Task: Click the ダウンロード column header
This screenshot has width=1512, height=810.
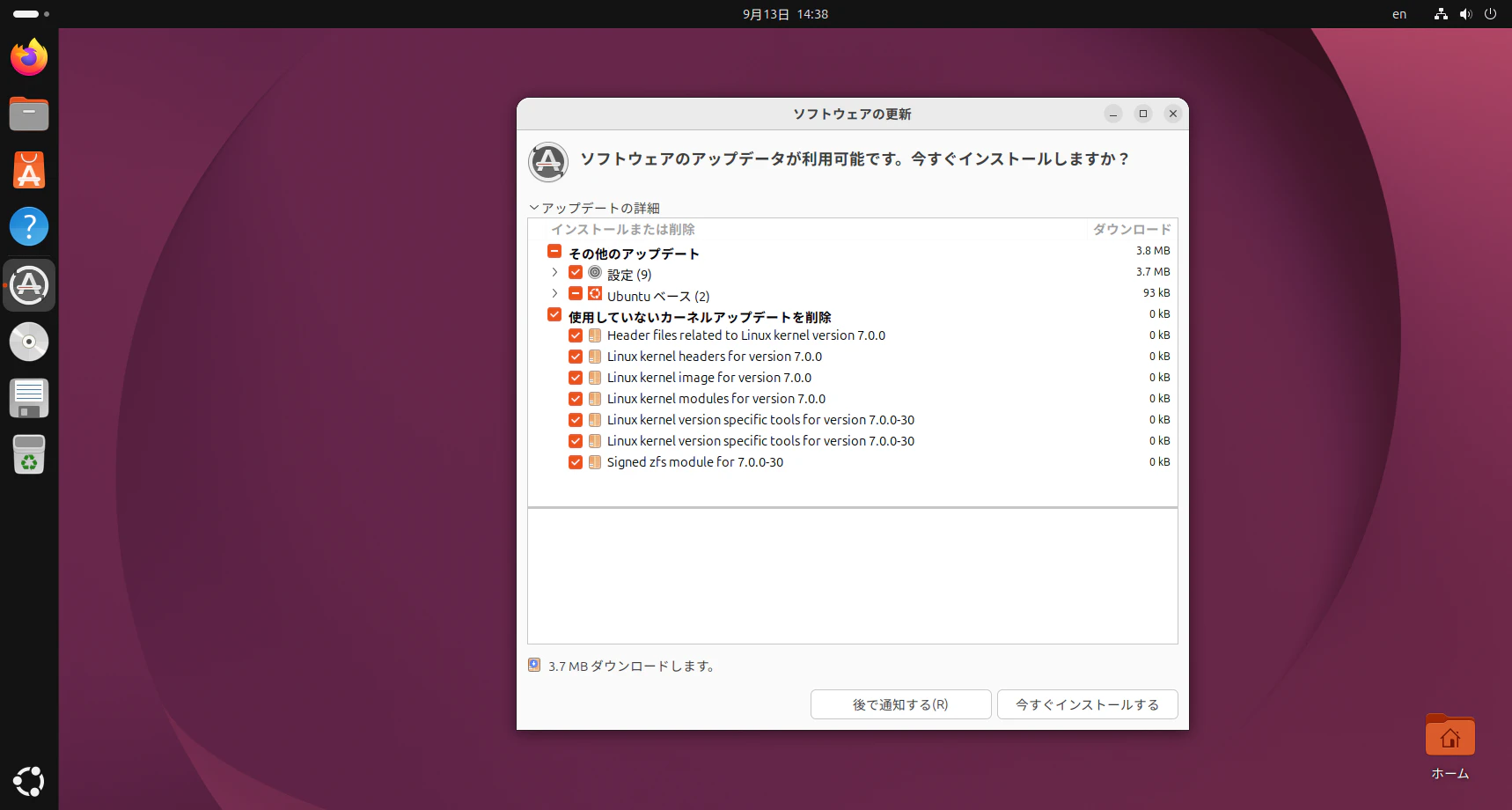Action: [1132, 229]
